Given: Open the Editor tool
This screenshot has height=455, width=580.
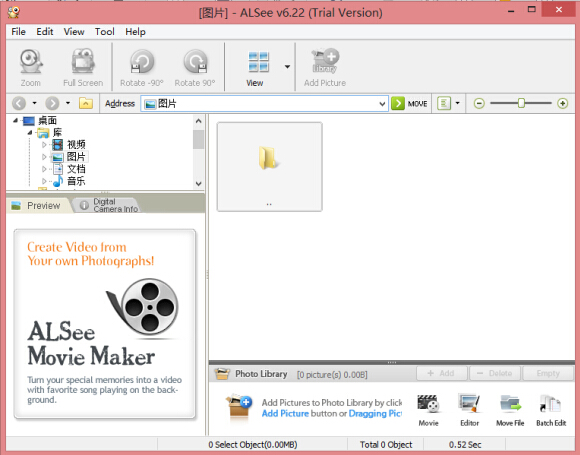Looking at the screenshot, I should click(469, 411).
